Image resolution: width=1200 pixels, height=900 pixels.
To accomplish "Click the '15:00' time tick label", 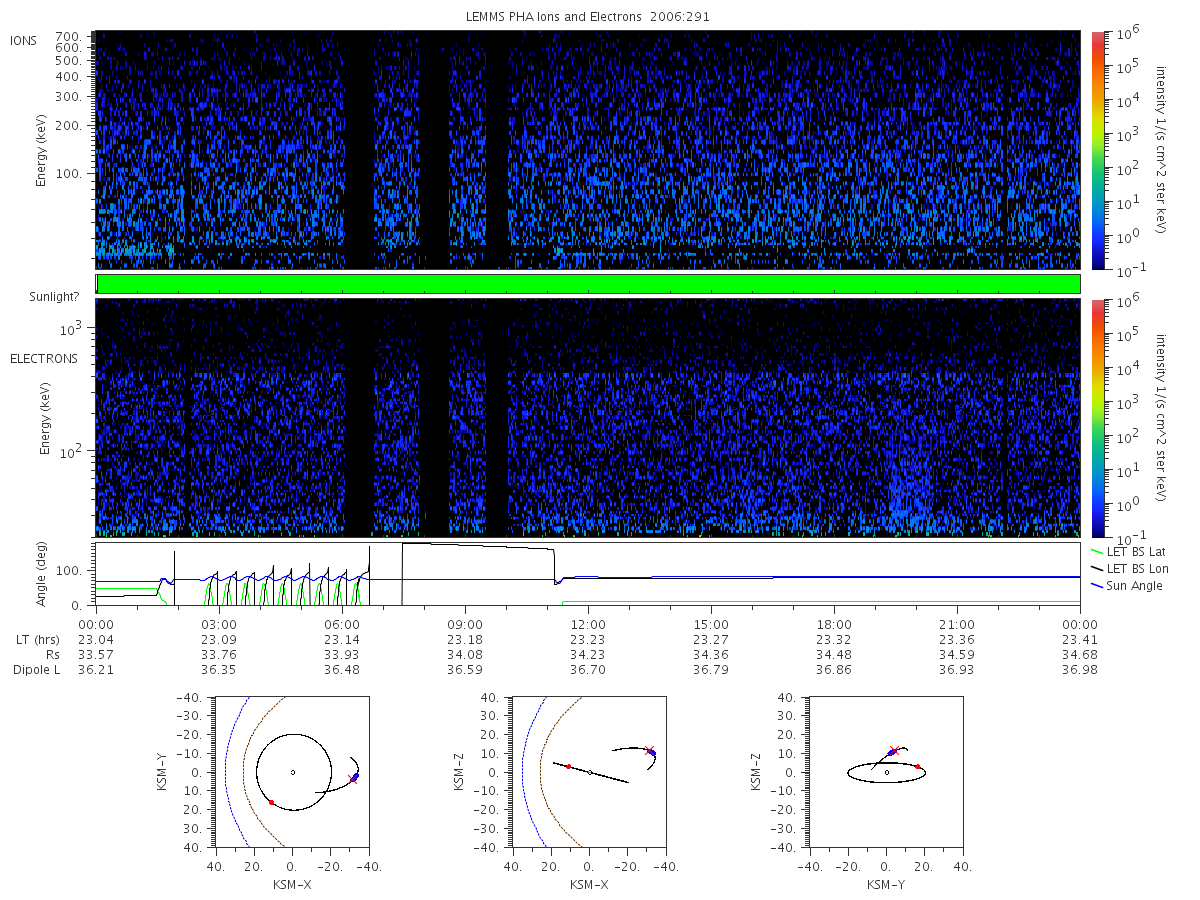I will tap(711, 625).
